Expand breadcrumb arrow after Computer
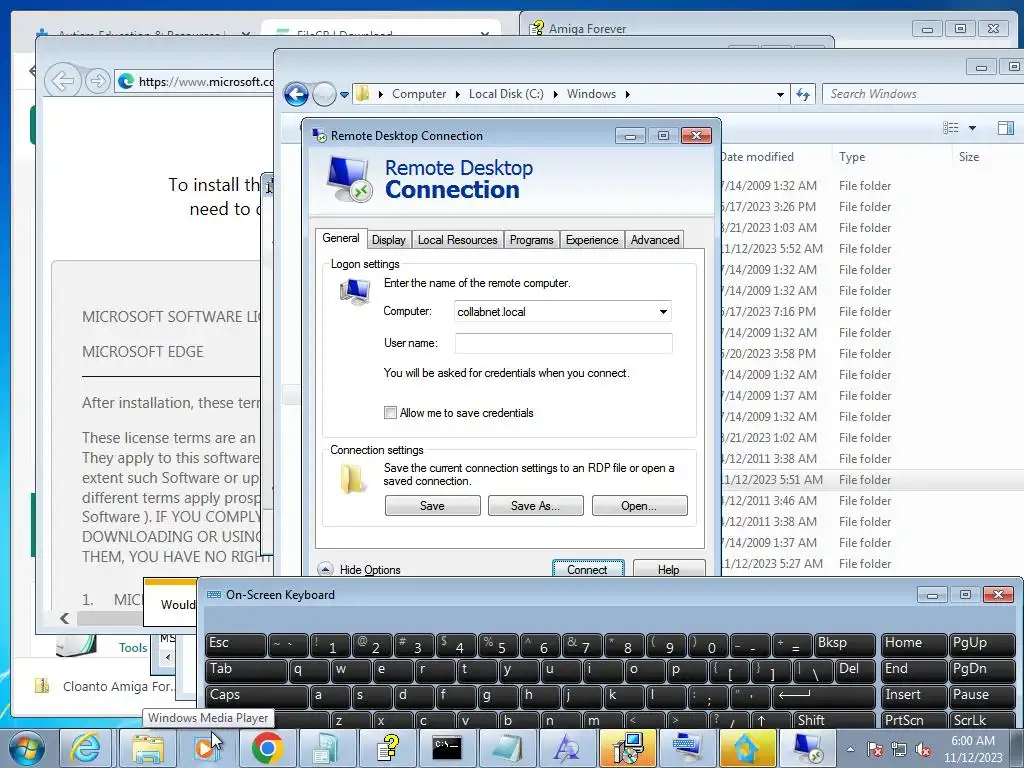Screen dimensions: 1024x768 pos(458,95)
